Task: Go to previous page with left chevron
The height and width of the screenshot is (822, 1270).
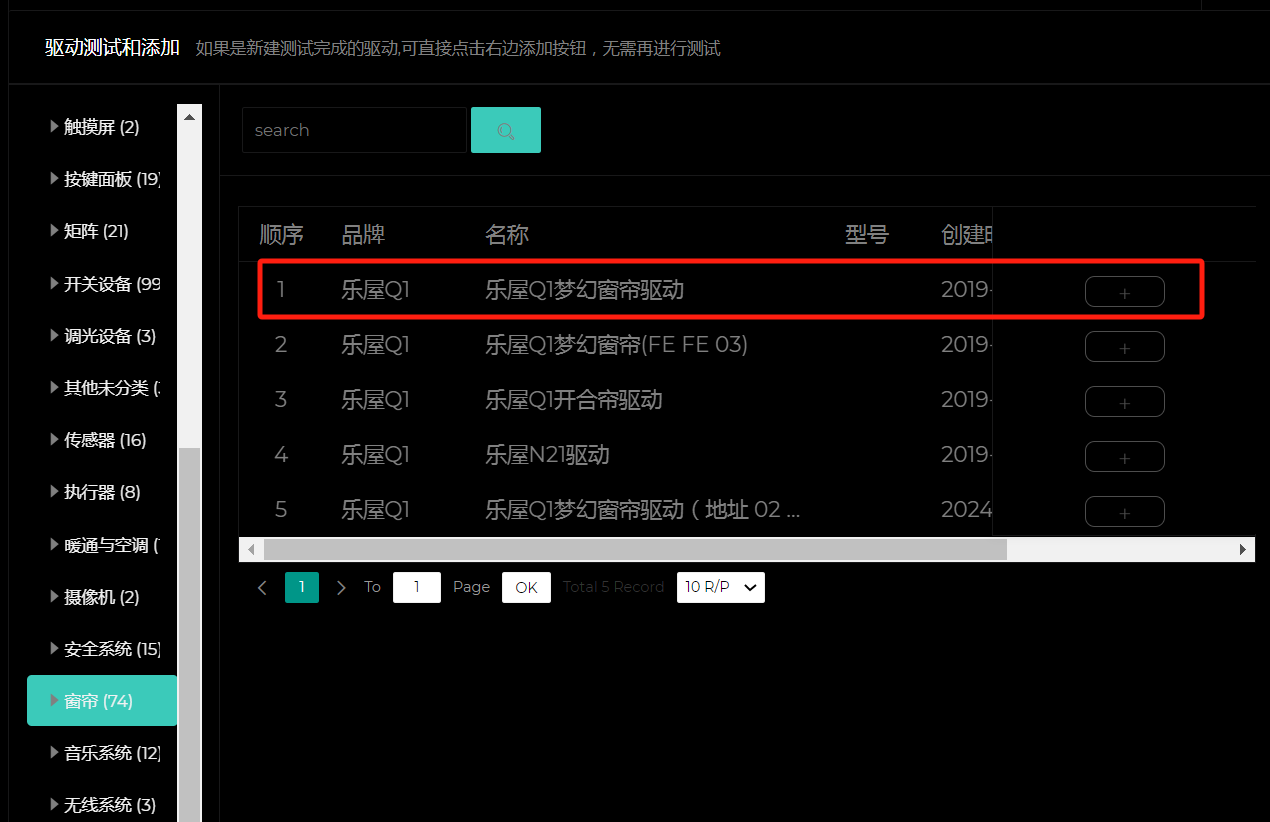Action: tap(263, 587)
